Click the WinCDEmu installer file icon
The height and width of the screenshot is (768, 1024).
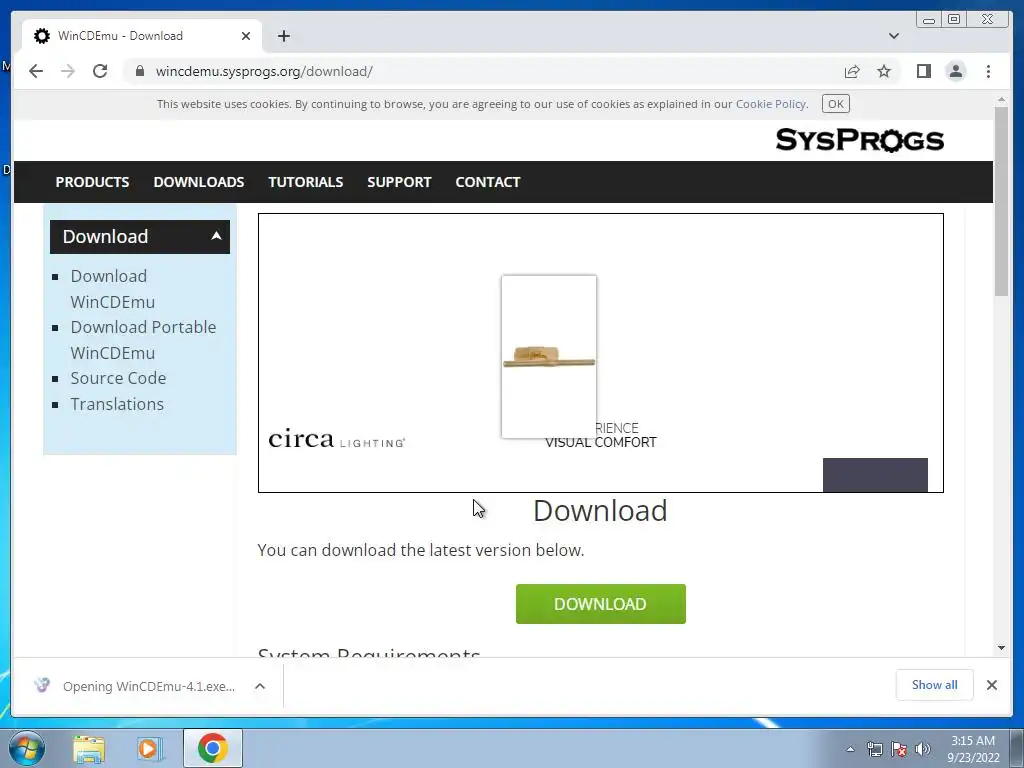(x=42, y=685)
